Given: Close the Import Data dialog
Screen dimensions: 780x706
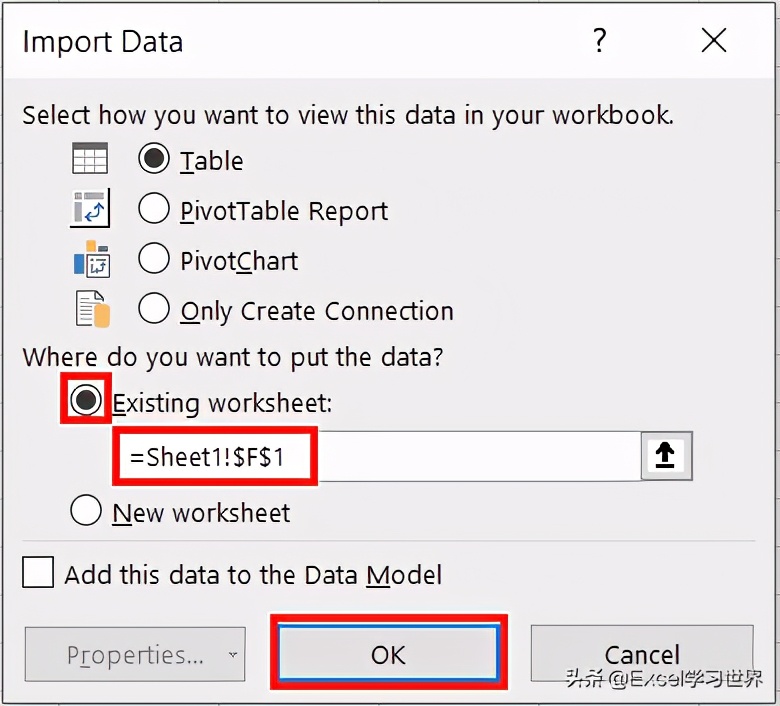Looking at the screenshot, I should [x=714, y=40].
